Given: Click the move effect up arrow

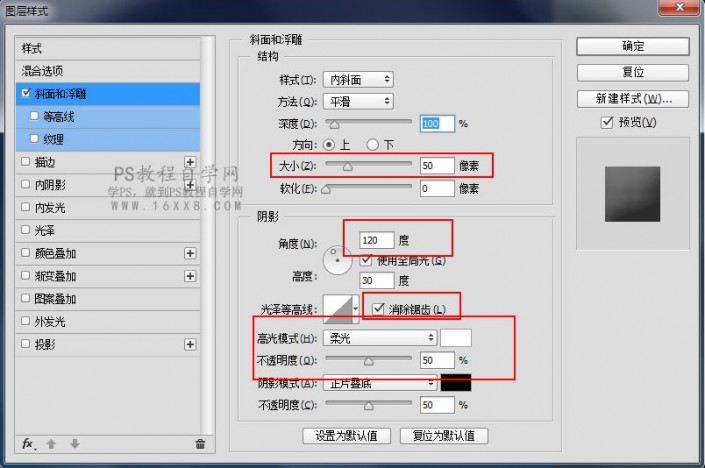Looking at the screenshot, I should [x=51, y=444].
